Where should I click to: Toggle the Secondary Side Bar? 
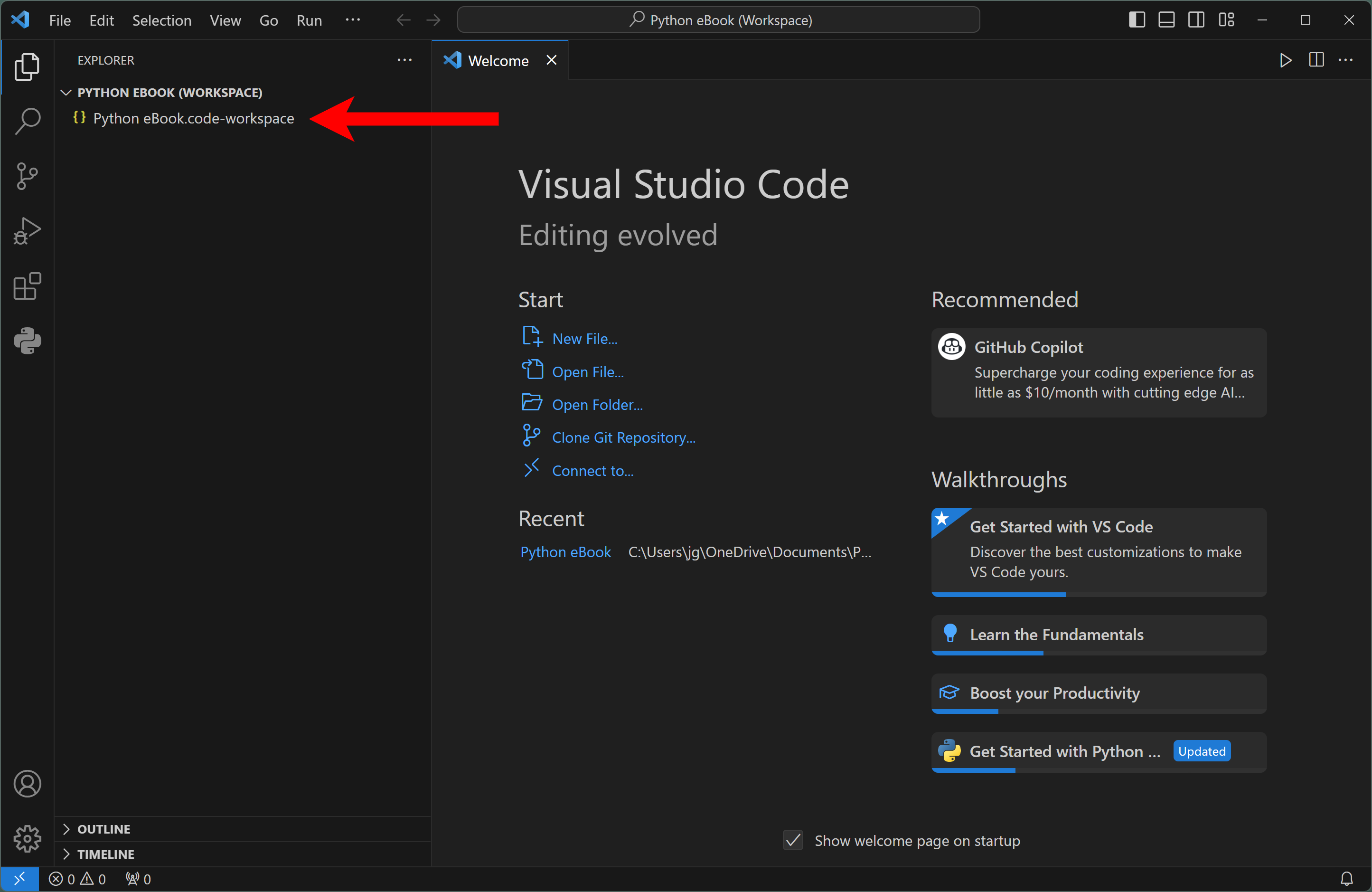pyautogui.click(x=1196, y=20)
